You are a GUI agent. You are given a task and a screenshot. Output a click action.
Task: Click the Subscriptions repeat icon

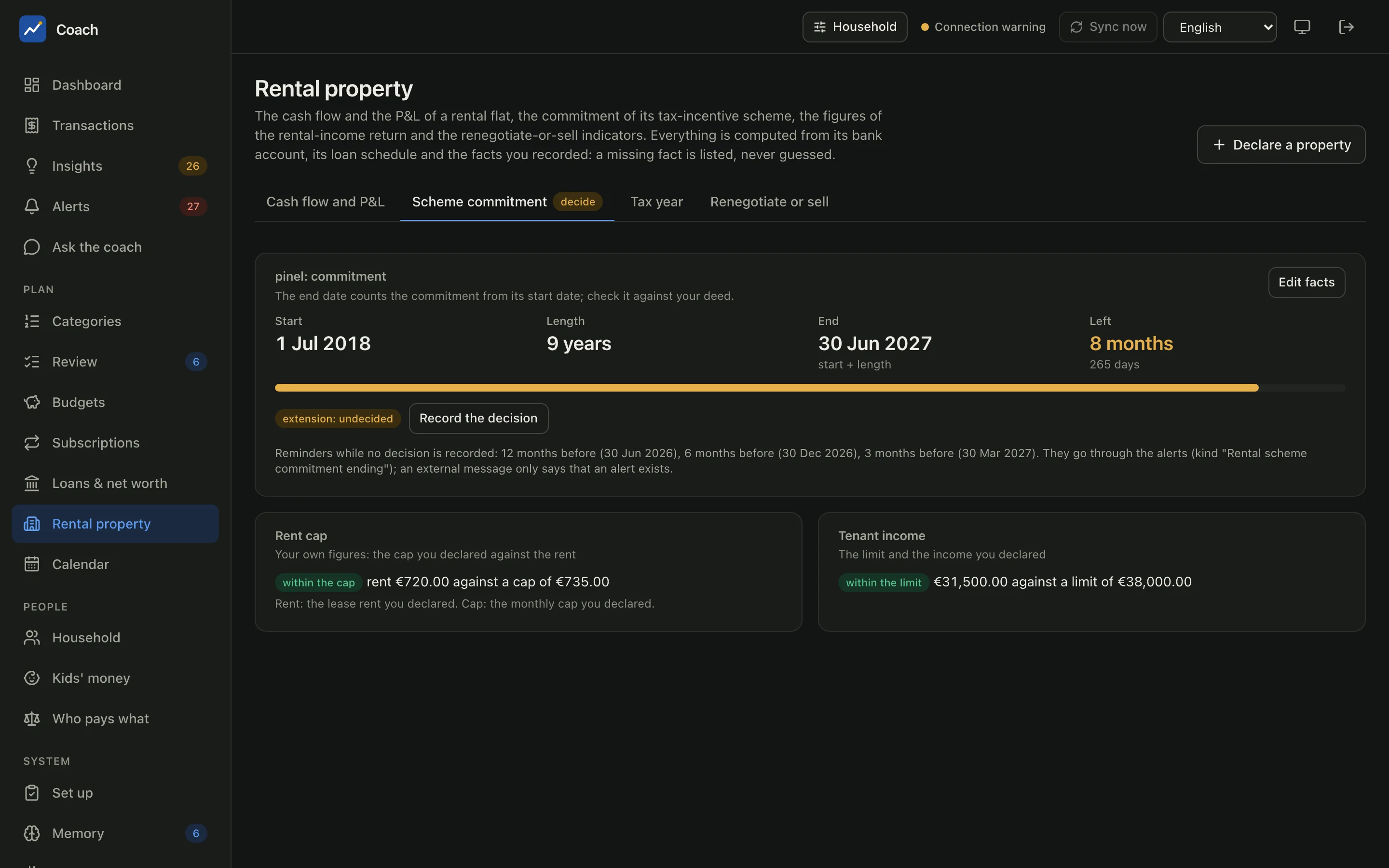click(31, 443)
